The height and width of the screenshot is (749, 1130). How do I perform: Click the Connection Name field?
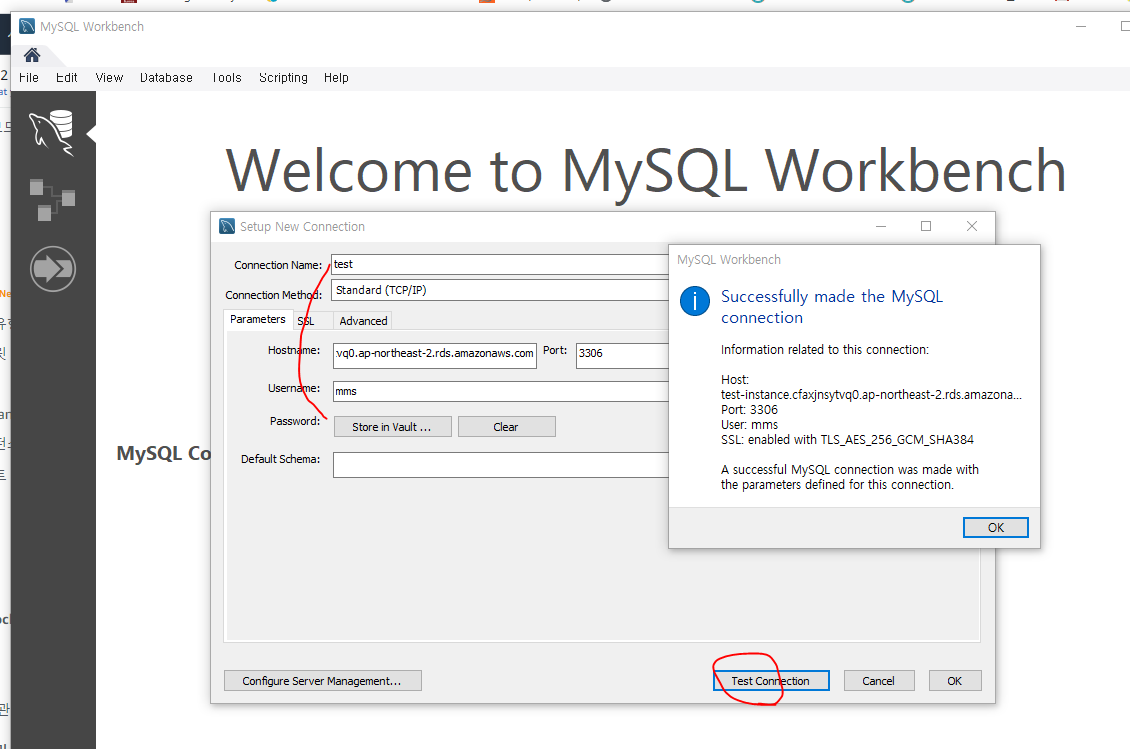tap(500, 265)
